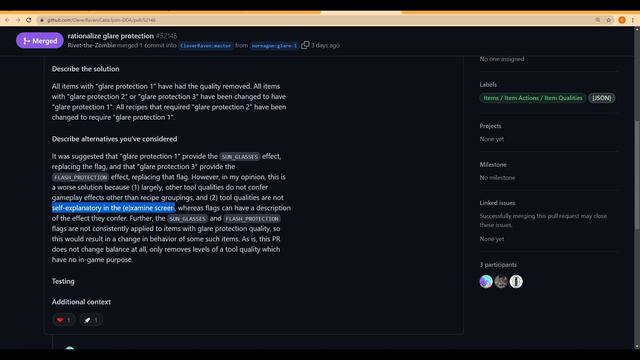Go forward using the browser forward arrow

(x=18, y=20)
